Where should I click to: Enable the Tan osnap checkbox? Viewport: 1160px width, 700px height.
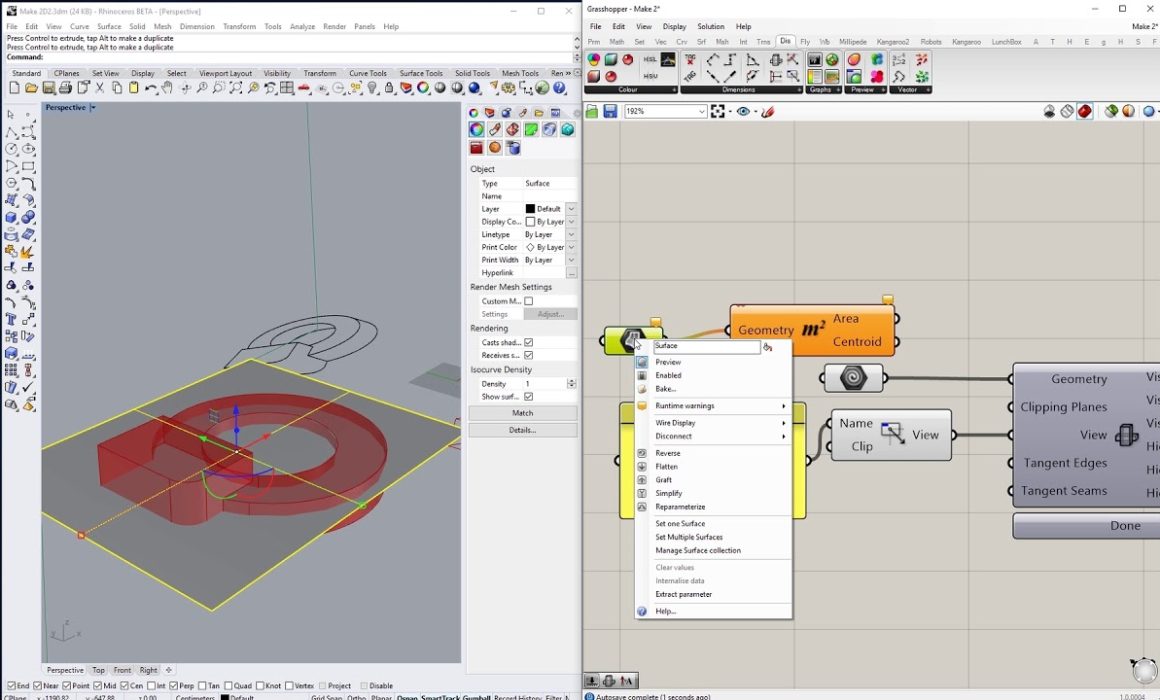[203, 686]
